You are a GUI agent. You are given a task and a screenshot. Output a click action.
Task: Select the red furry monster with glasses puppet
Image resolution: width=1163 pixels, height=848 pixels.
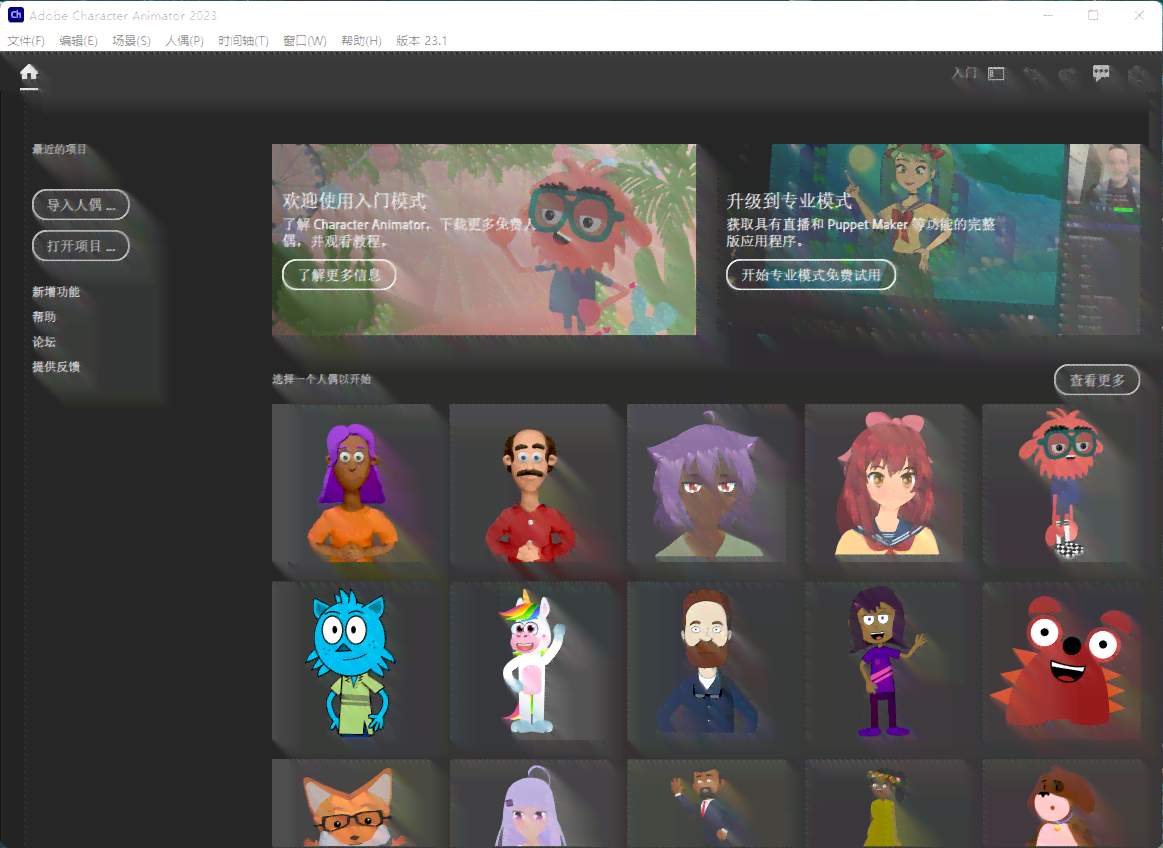tap(1061, 483)
